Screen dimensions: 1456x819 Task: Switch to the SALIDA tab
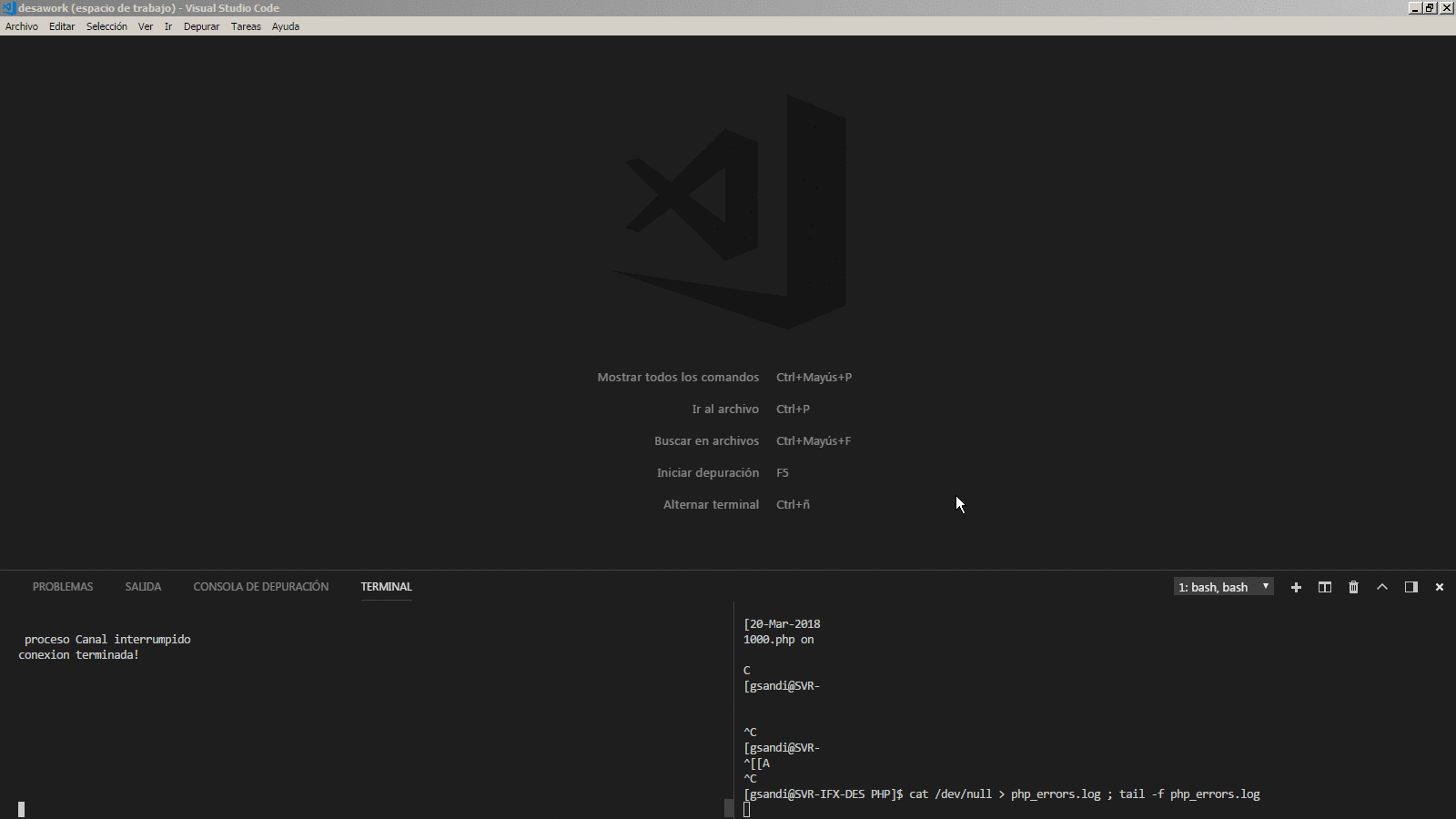(143, 587)
